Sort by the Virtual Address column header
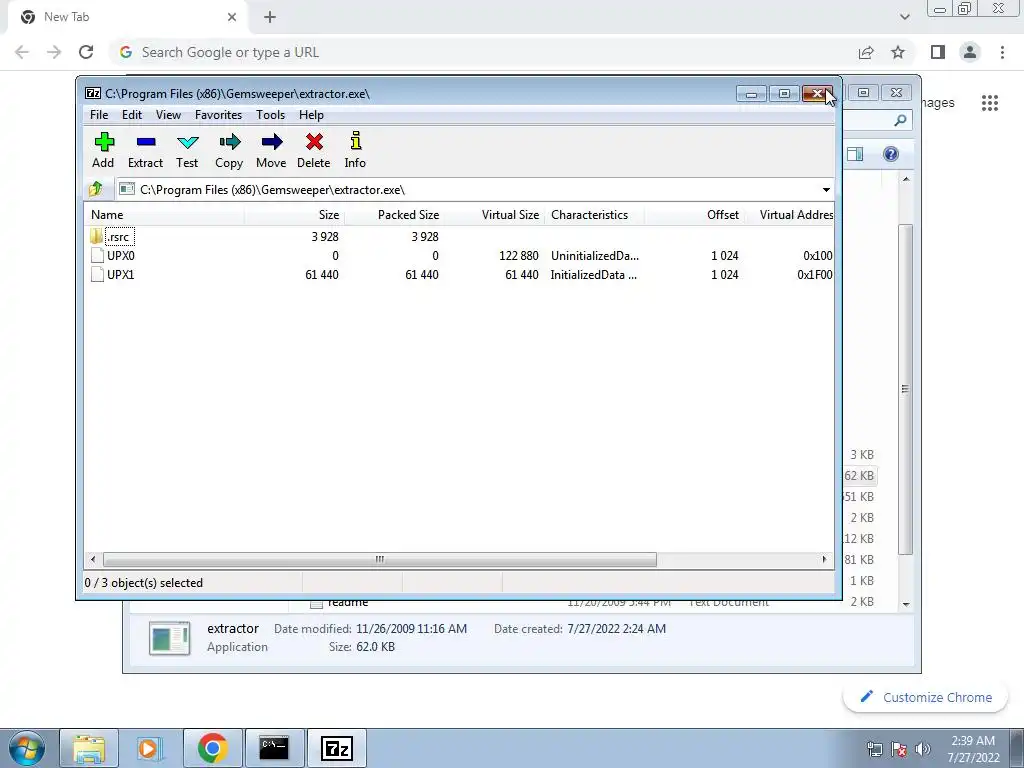This screenshot has width=1024, height=768. pyautogui.click(x=789, y=215)
